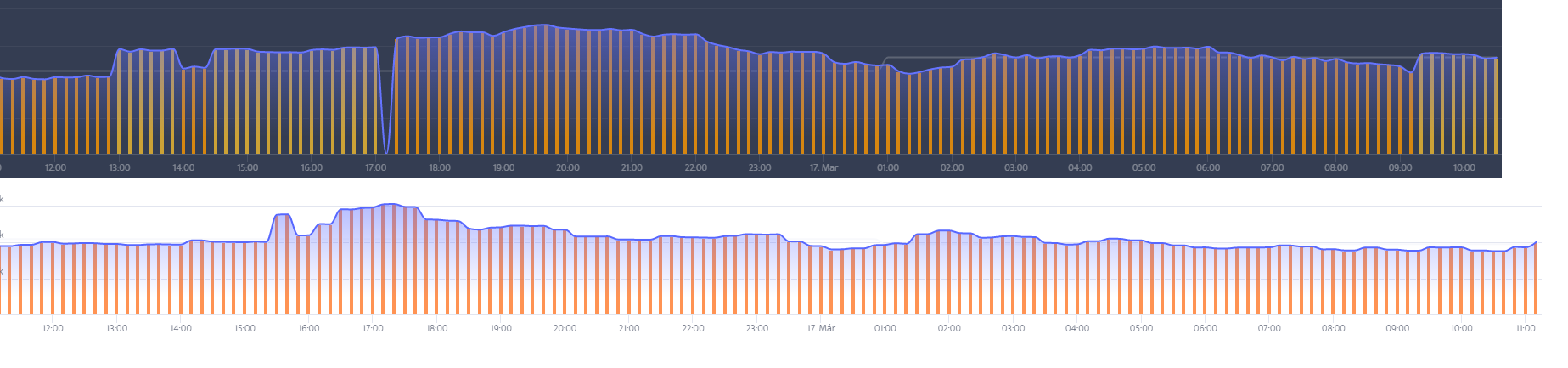Click the 10:00 label on the light chart
This screenshot has width=1568, height=368.
(x=1461, y=328)
